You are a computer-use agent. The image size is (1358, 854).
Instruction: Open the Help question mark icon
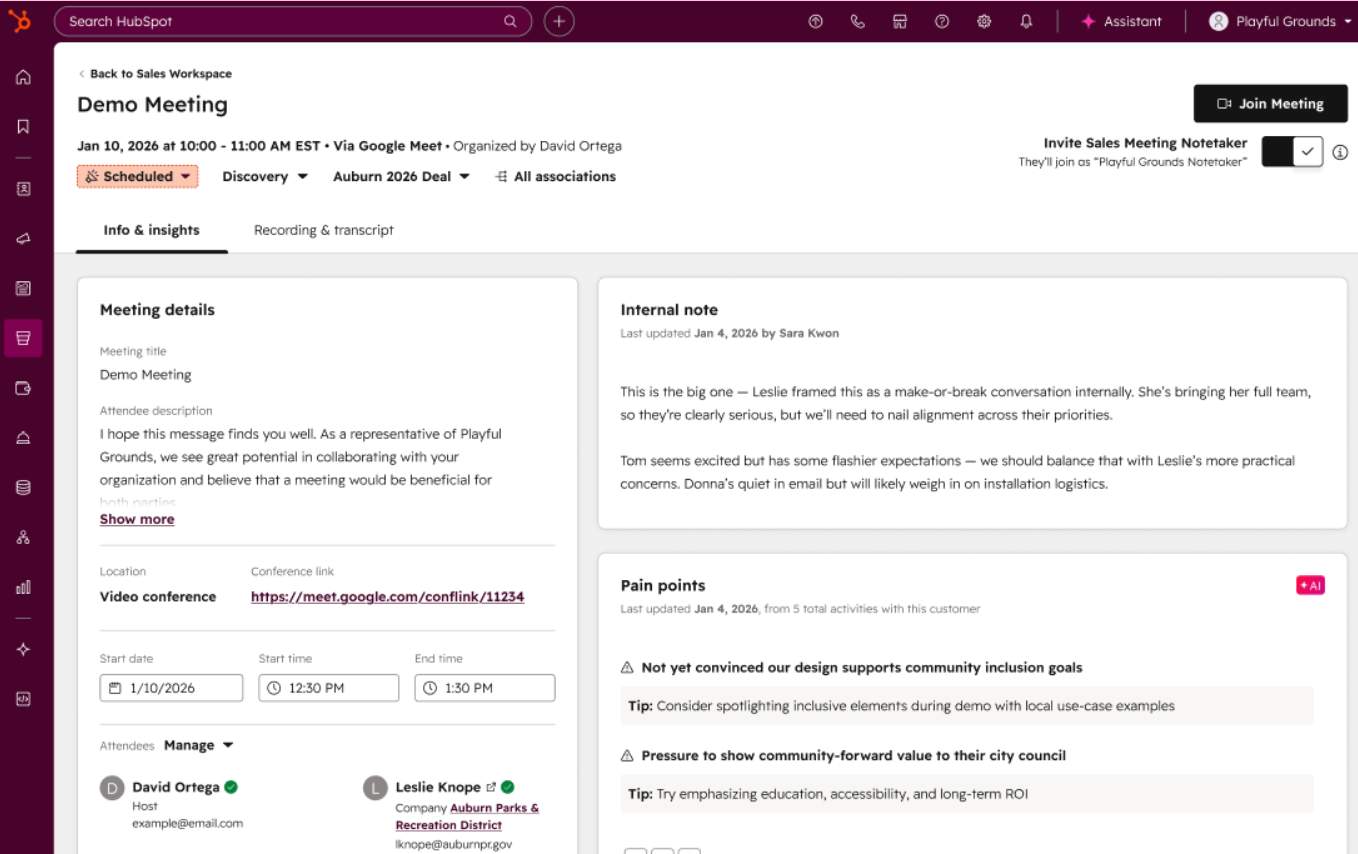(x=941, y=21)
